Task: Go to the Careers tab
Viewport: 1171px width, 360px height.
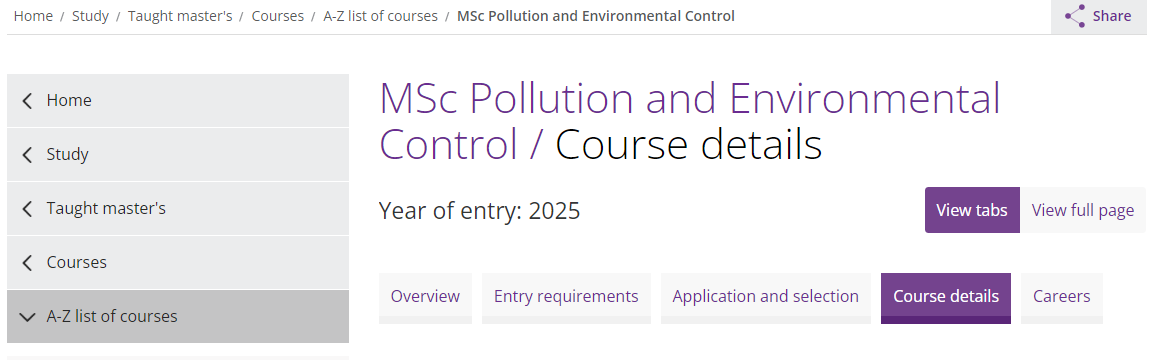Action: click(1061, 298)
